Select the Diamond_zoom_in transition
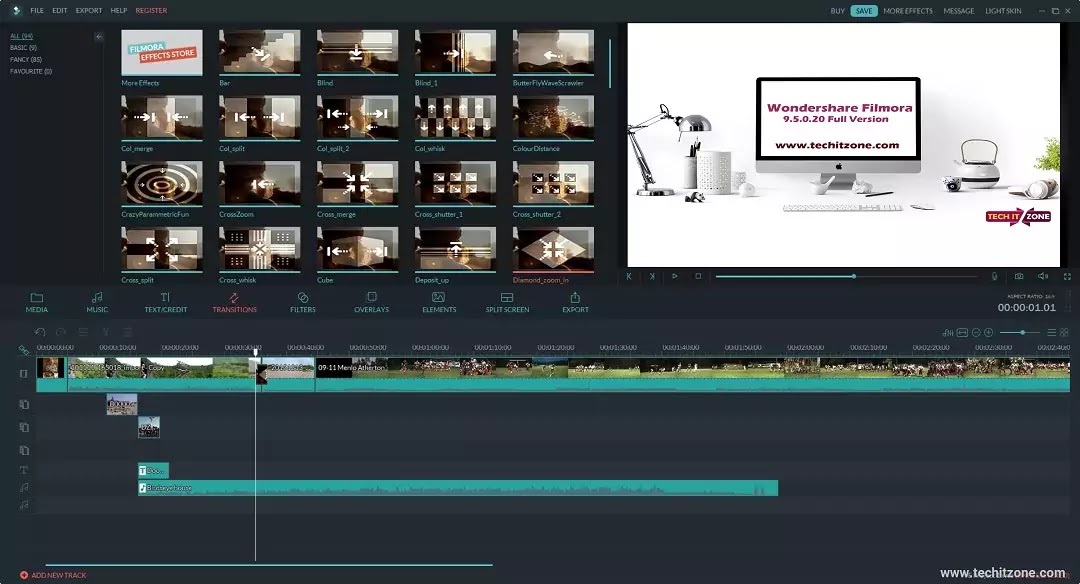 (553, 249)
